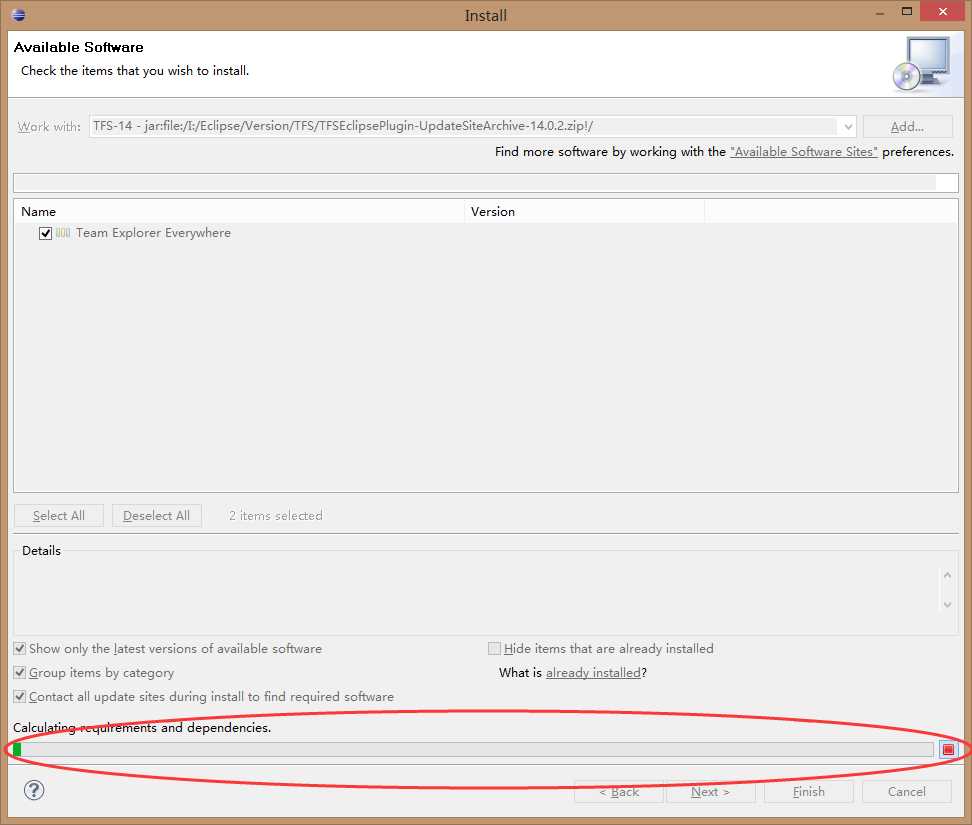Click the category icon beside Team Explorer Everywhere
Image resolution: width=972 pixels, height=825 pixels.
63,233
